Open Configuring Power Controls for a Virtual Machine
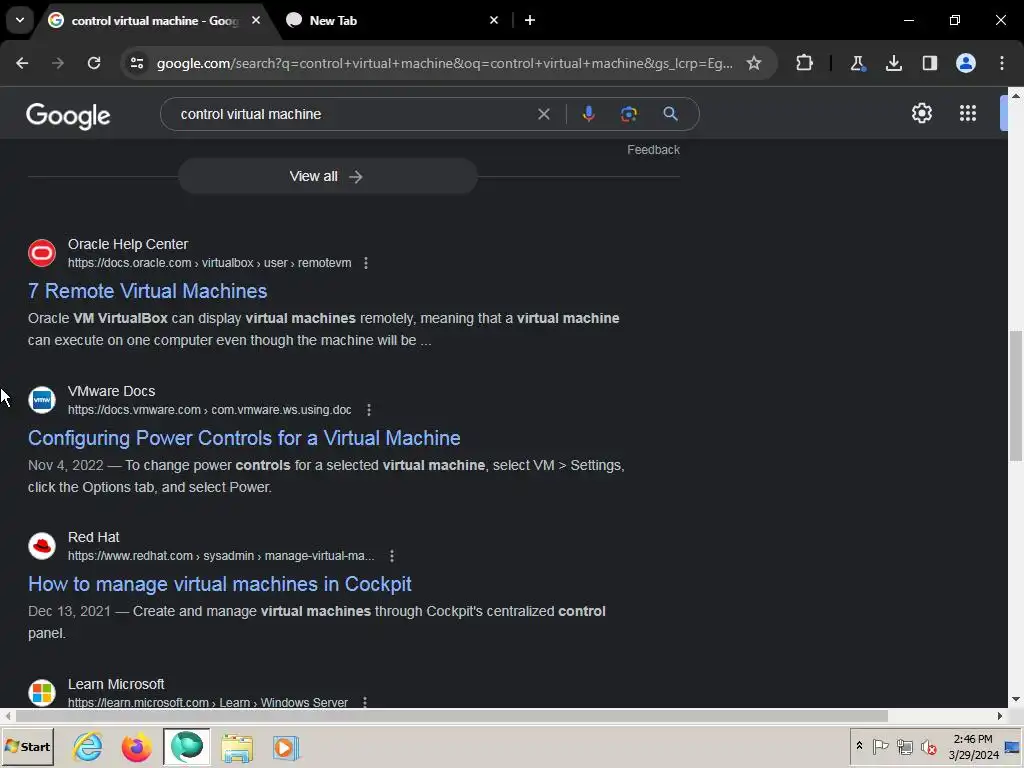The image size is (1024, 768). [244, 438]
